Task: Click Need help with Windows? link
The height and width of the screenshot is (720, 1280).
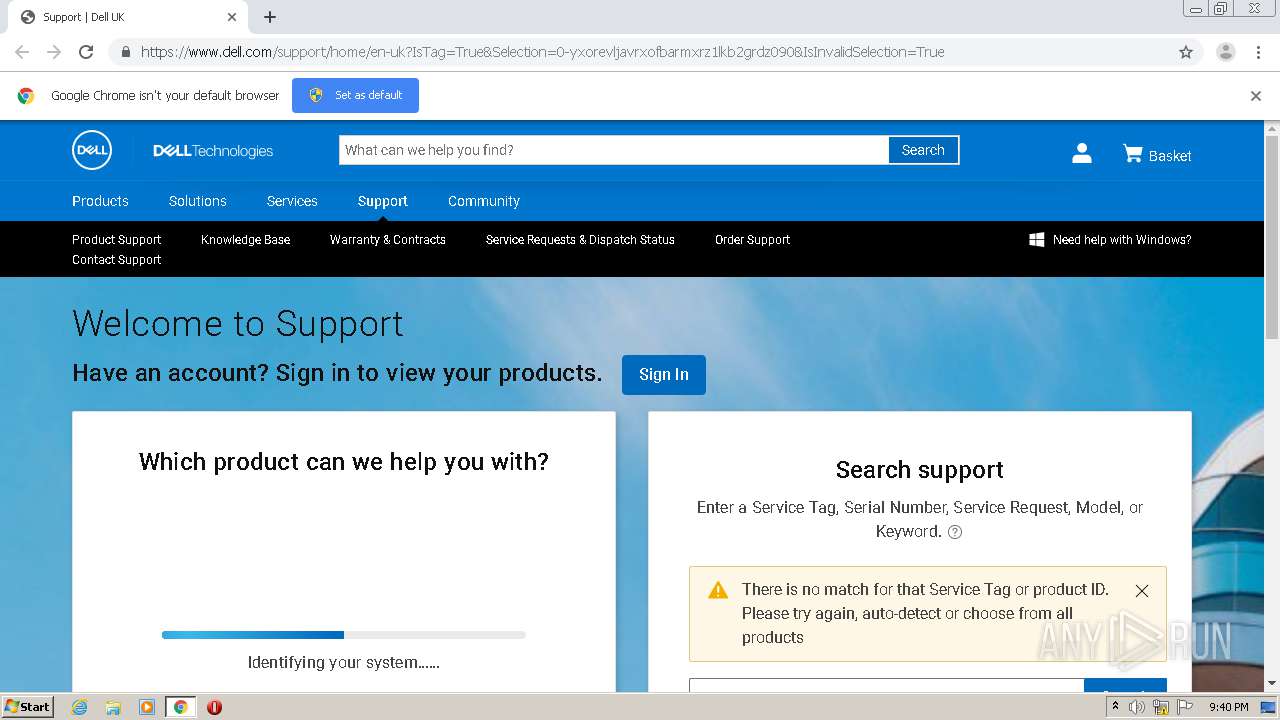Action: pyautogui.click(x=1122, y=240)
